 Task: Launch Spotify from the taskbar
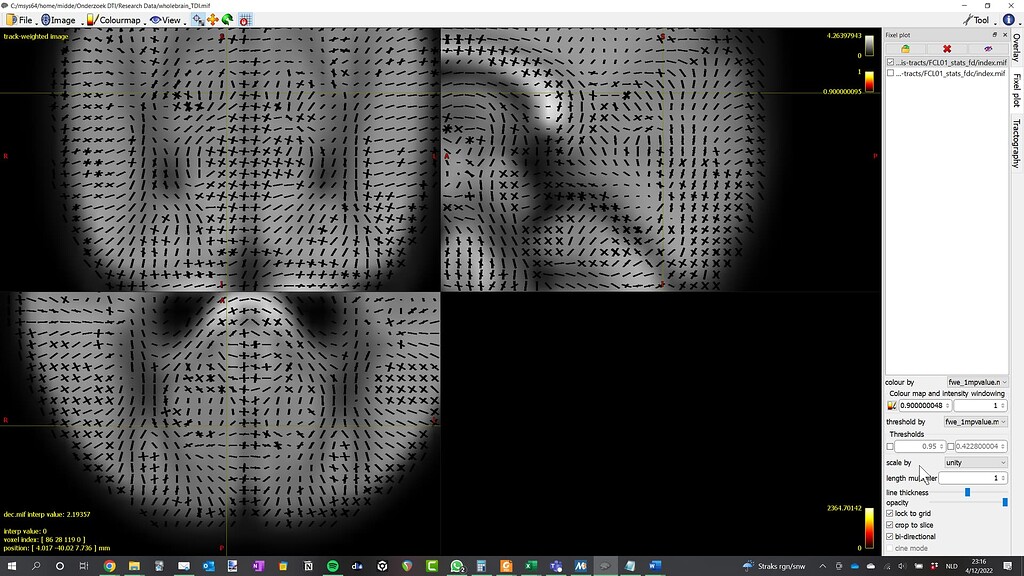(332, 566)
